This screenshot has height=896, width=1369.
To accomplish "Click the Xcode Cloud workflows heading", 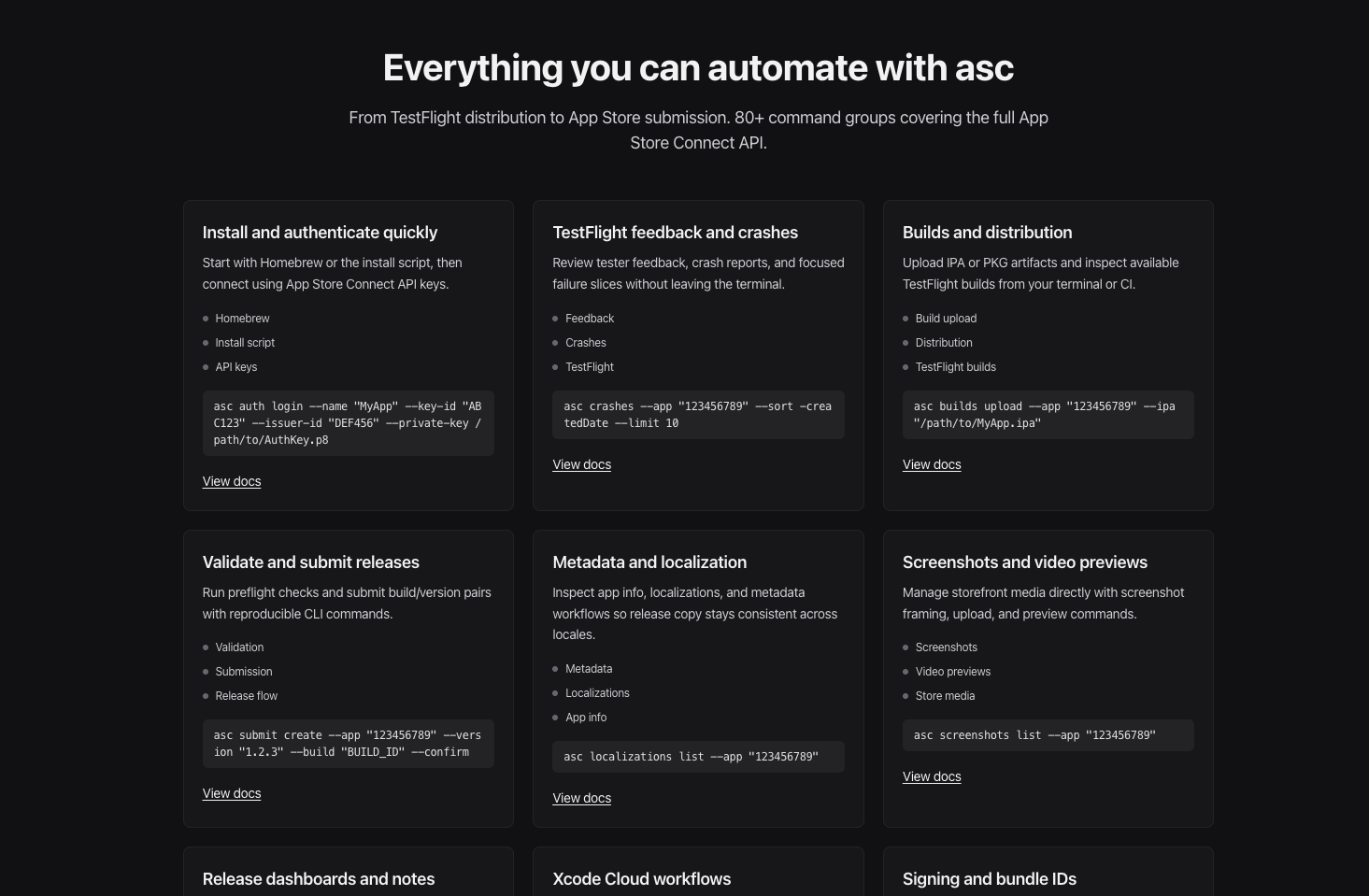I will click(641, 878).
